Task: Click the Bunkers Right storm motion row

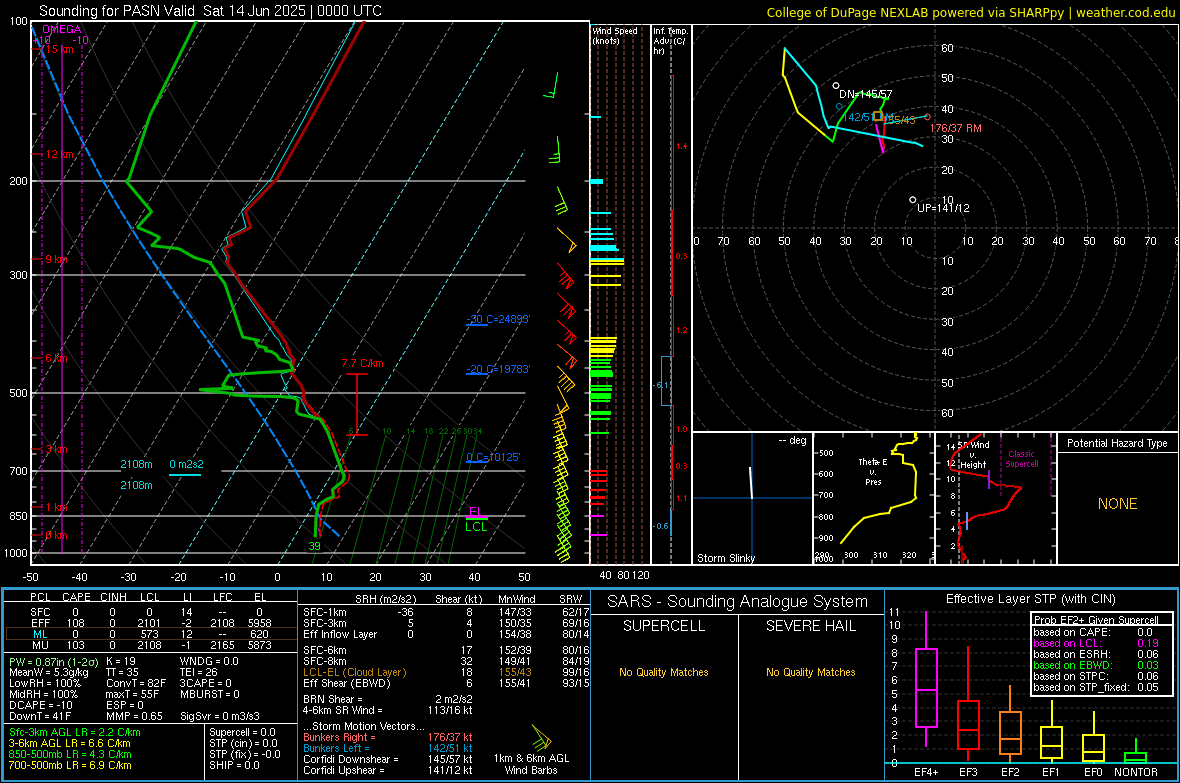Action: 388,737
